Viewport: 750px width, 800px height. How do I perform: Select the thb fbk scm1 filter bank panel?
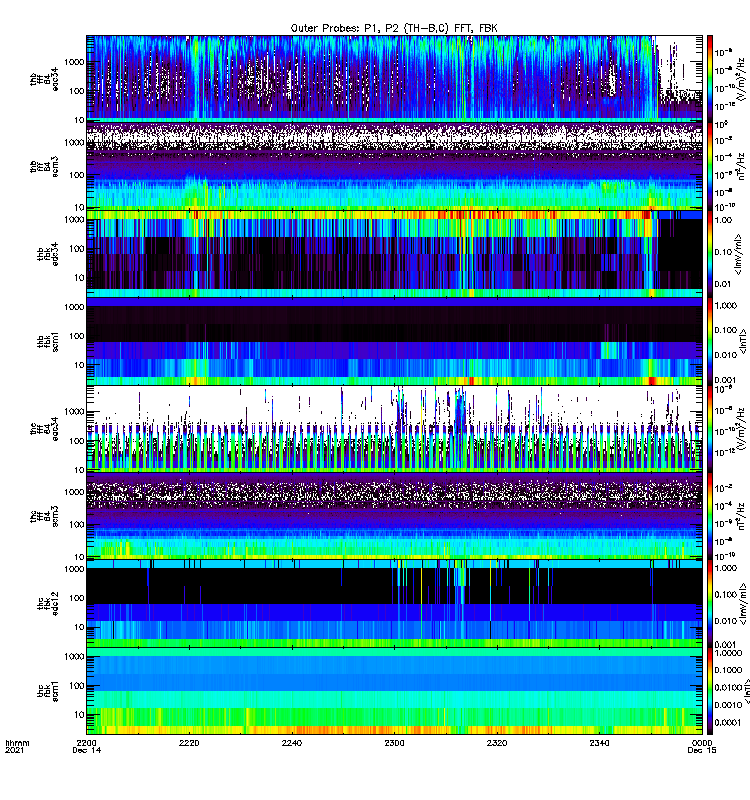click(x=394, y=341)
